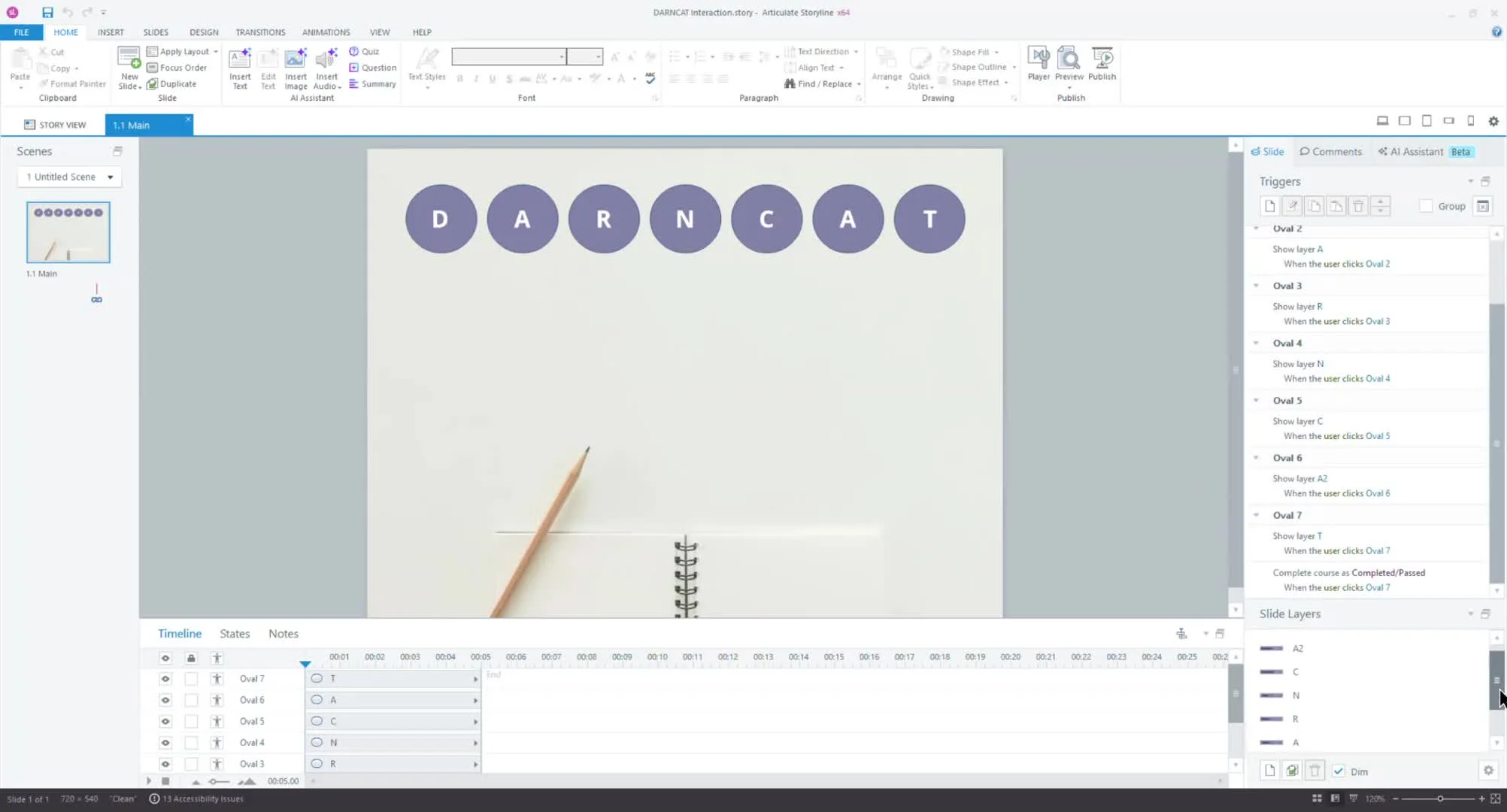This screenshot has width=1507, height=812.
Task: Open slide layer properties gear
Action: (x=1488, y=771)
